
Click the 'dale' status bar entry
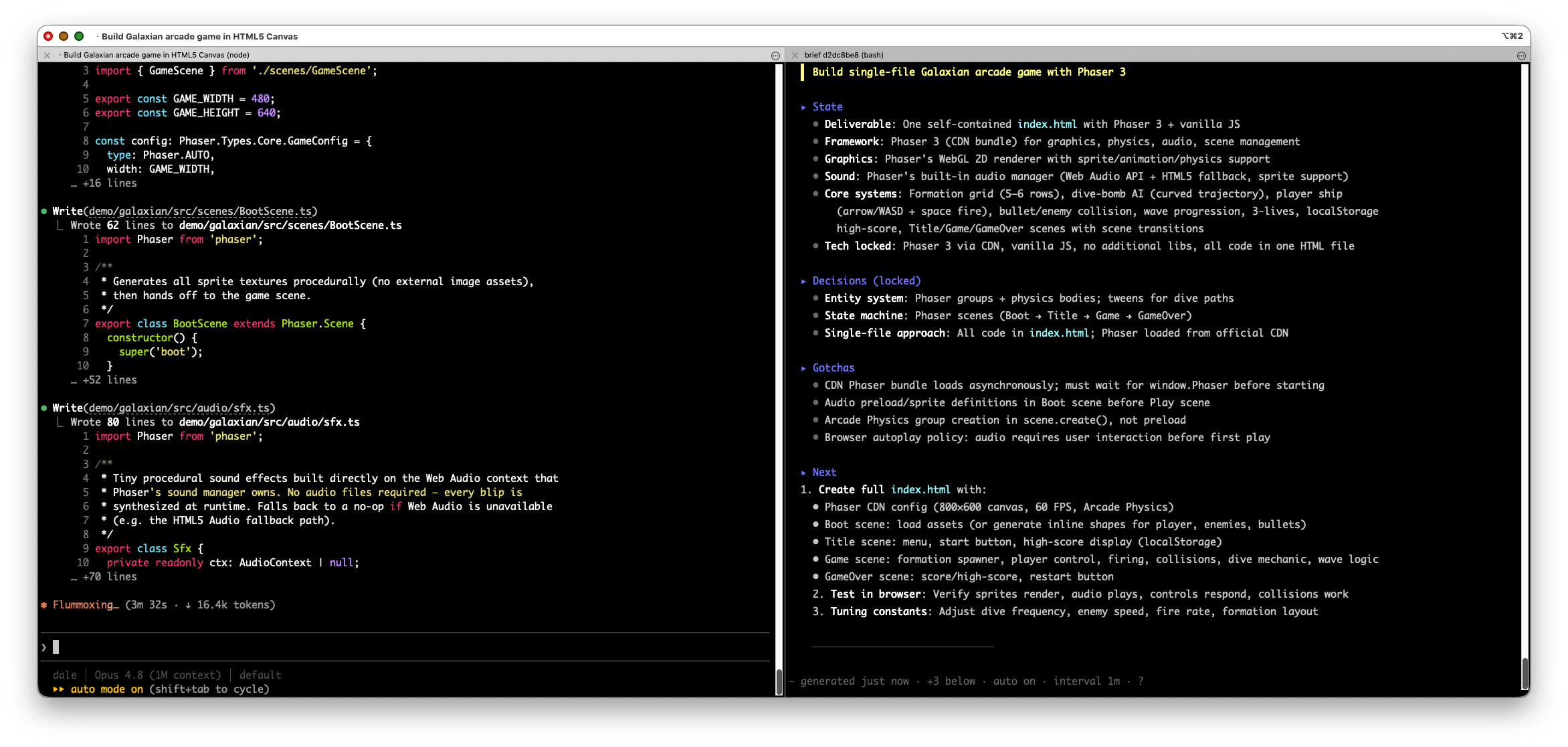tap(65, 675)
